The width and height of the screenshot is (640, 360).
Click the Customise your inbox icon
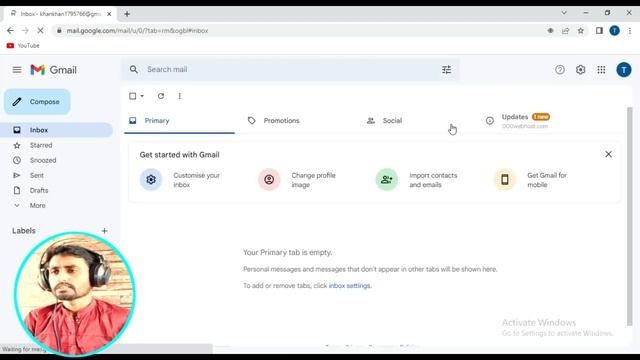(x=151, y=180)
